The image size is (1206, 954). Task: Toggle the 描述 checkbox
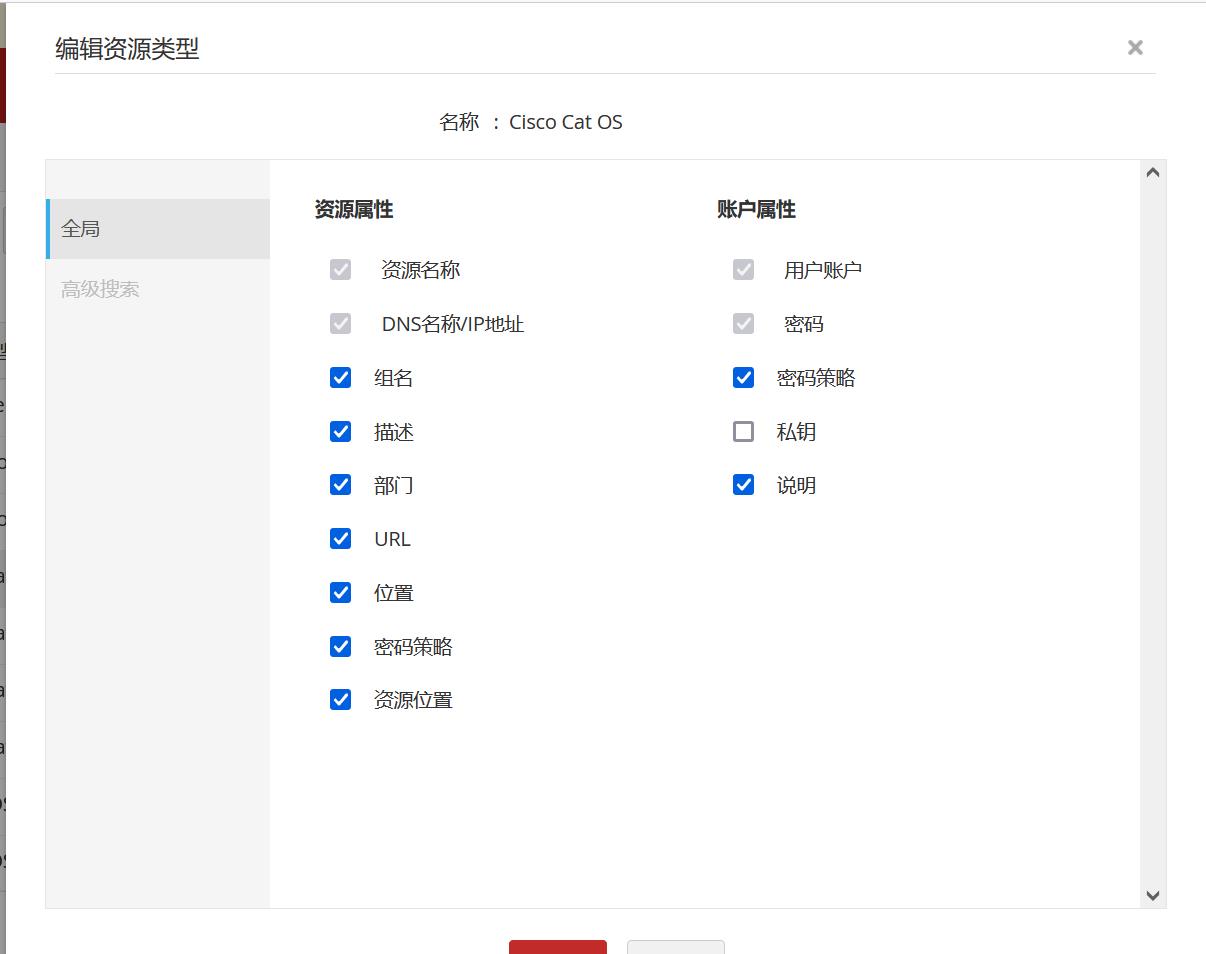coord(340,432)
